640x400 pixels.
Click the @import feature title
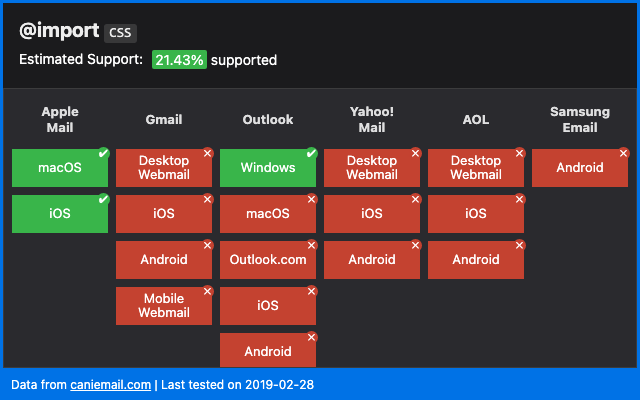click(x=58, y=31)
